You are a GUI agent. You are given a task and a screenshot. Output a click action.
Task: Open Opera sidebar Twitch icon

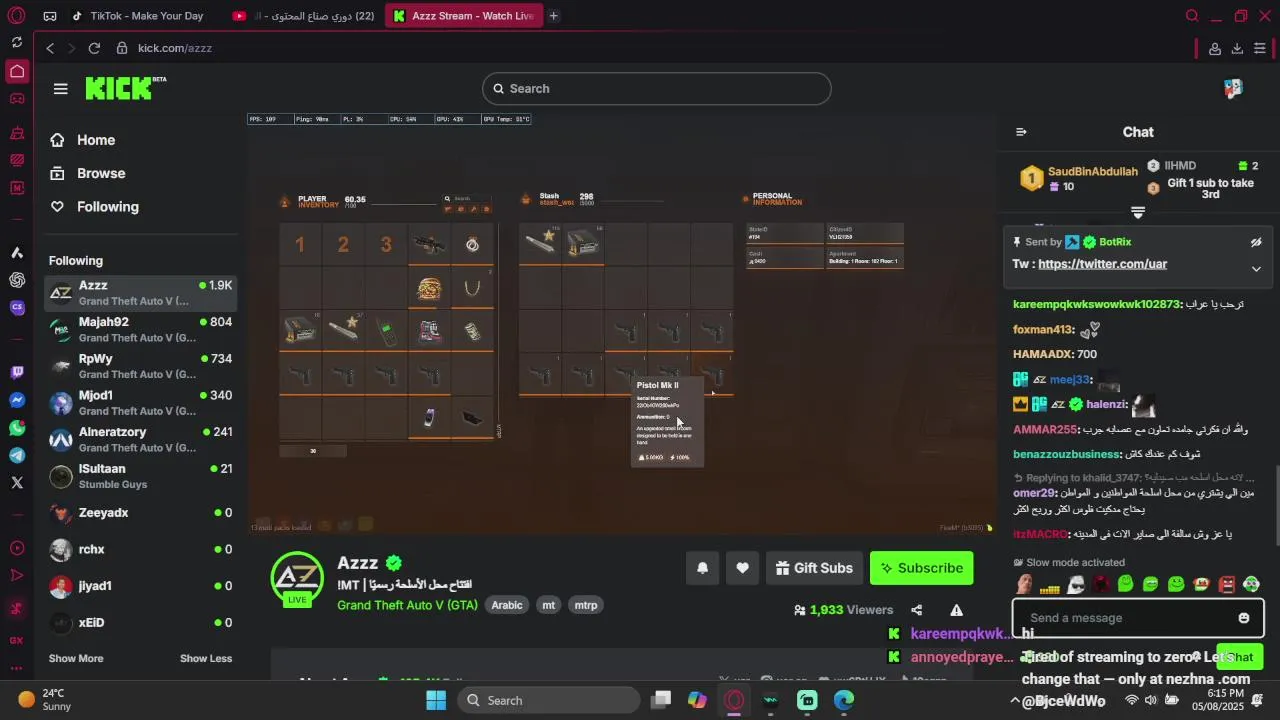click(x=17, y=373)
